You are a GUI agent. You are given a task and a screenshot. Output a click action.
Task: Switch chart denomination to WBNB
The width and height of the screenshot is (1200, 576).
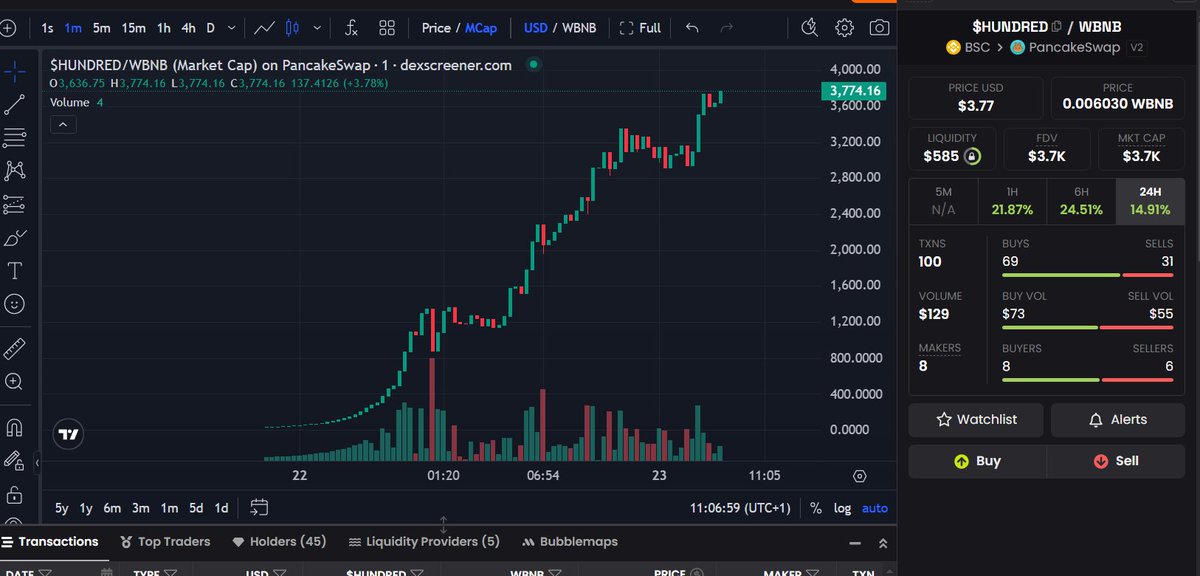[579, 28]
